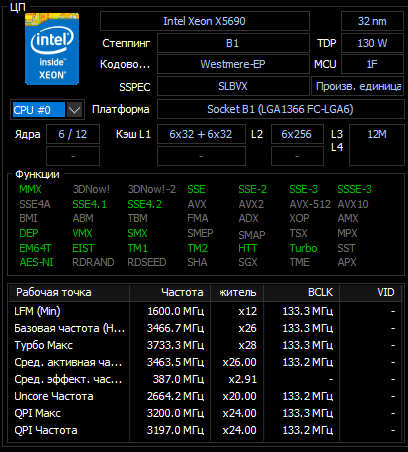Click the 2664.2 МГц uncore frequency value
The width and height of the screenshot is (408, 452).
click(175, 396)
